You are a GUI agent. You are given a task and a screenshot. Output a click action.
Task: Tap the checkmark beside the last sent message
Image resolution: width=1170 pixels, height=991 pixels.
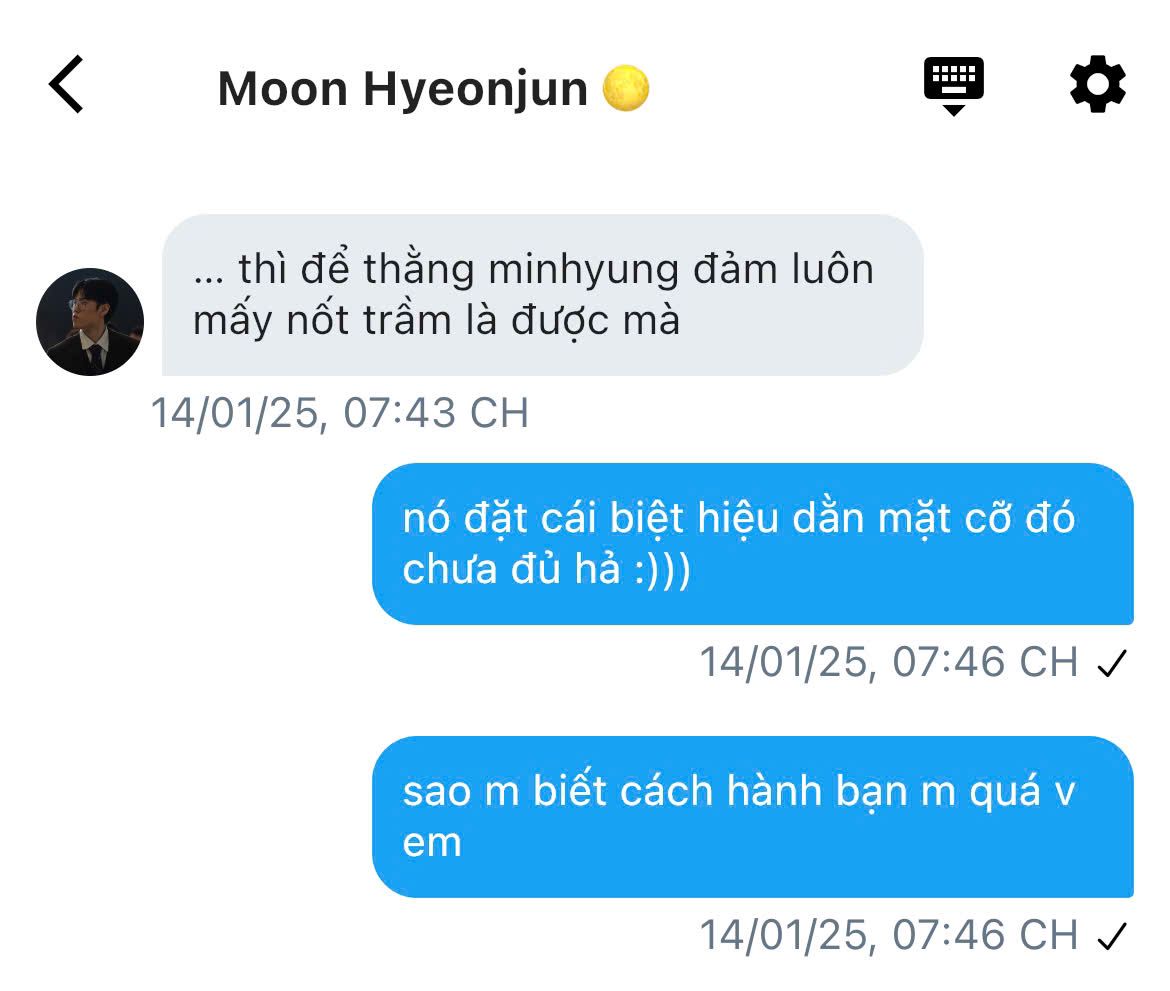click(x=1112, y=936)
